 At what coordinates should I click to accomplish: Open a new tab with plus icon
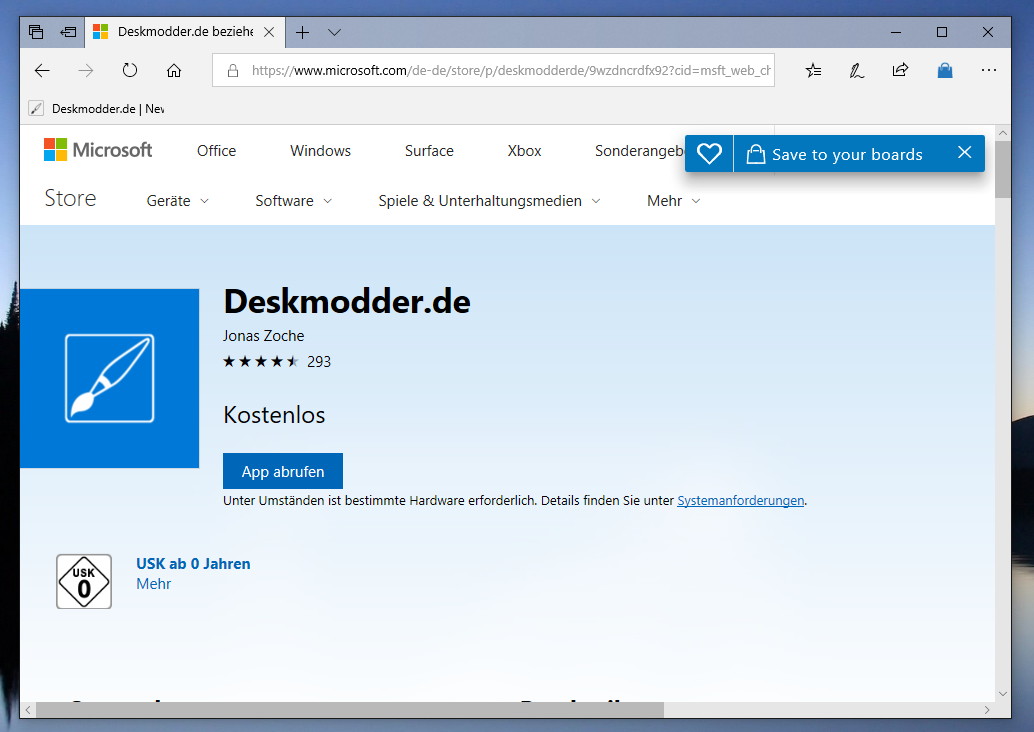pyautogui.click(x=302, y=32)
